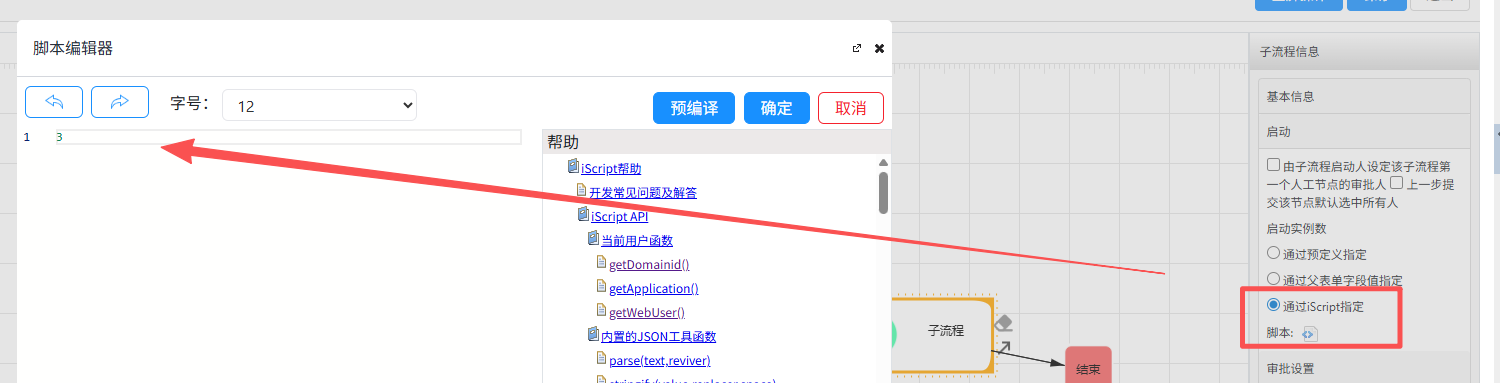This screenshot has height=383, width=1500.
Task: Click book icon beside iScript帮助
Action: [x=573, y=167]
